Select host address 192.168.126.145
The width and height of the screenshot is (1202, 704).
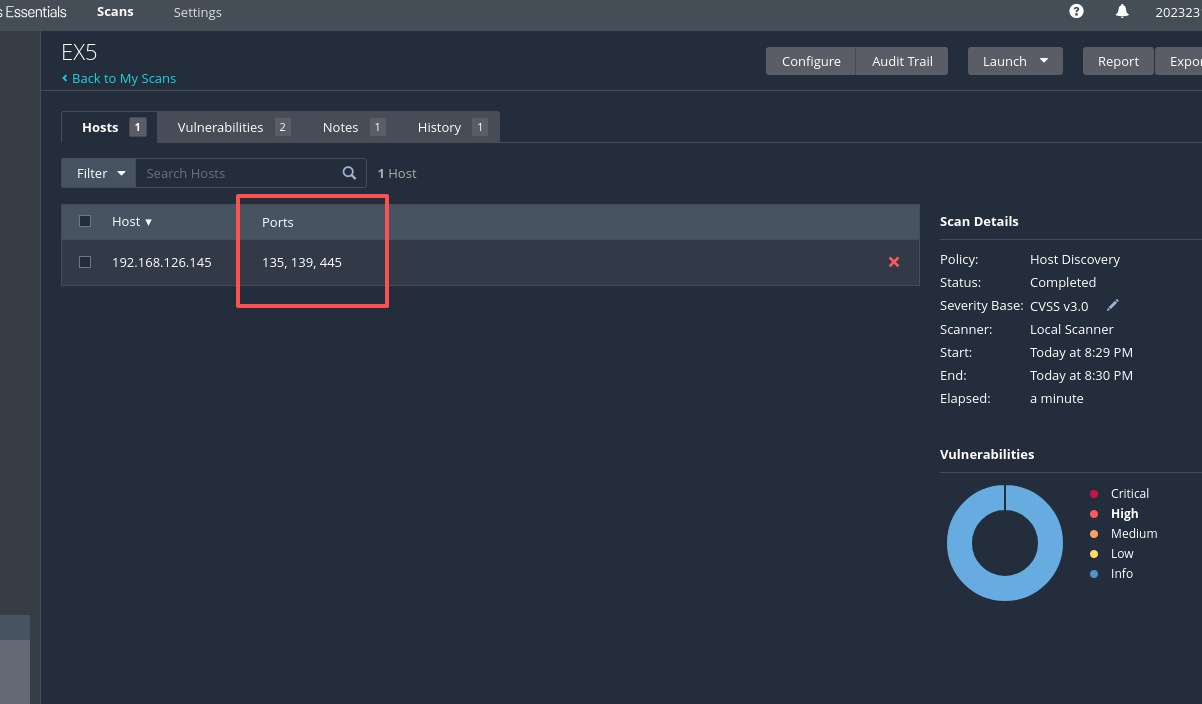(x=162, y=262)
